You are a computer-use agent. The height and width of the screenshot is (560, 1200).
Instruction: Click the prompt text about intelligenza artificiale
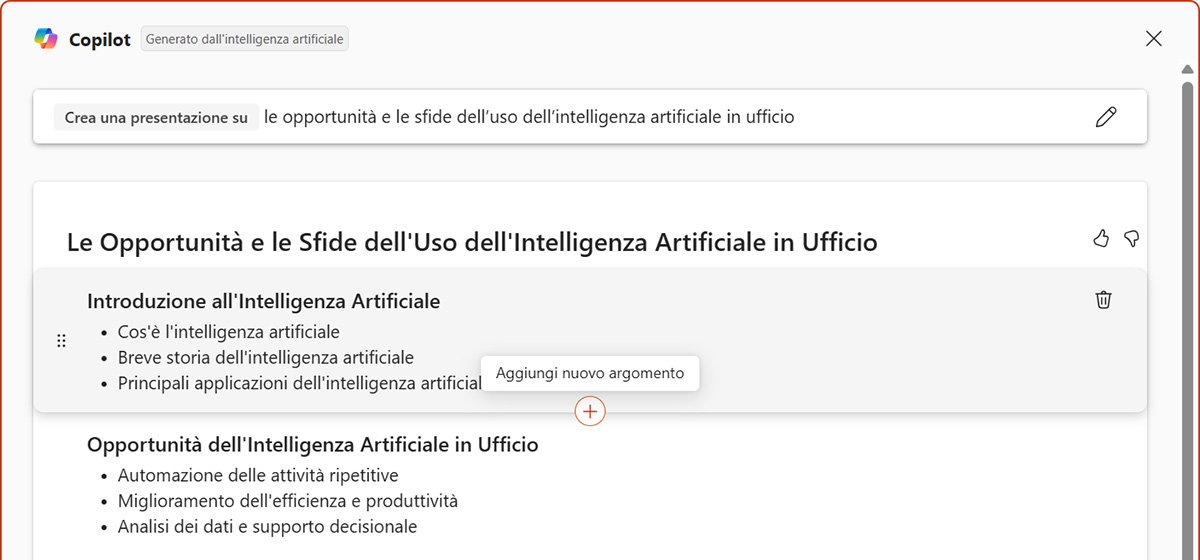click(529, 117)
